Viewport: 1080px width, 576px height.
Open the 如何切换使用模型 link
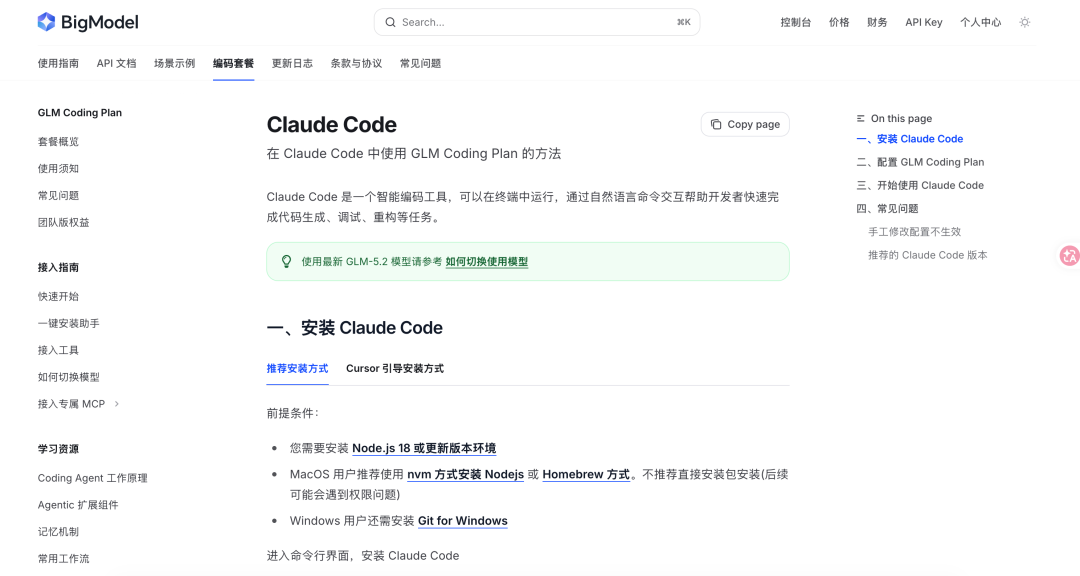[487, 262]
